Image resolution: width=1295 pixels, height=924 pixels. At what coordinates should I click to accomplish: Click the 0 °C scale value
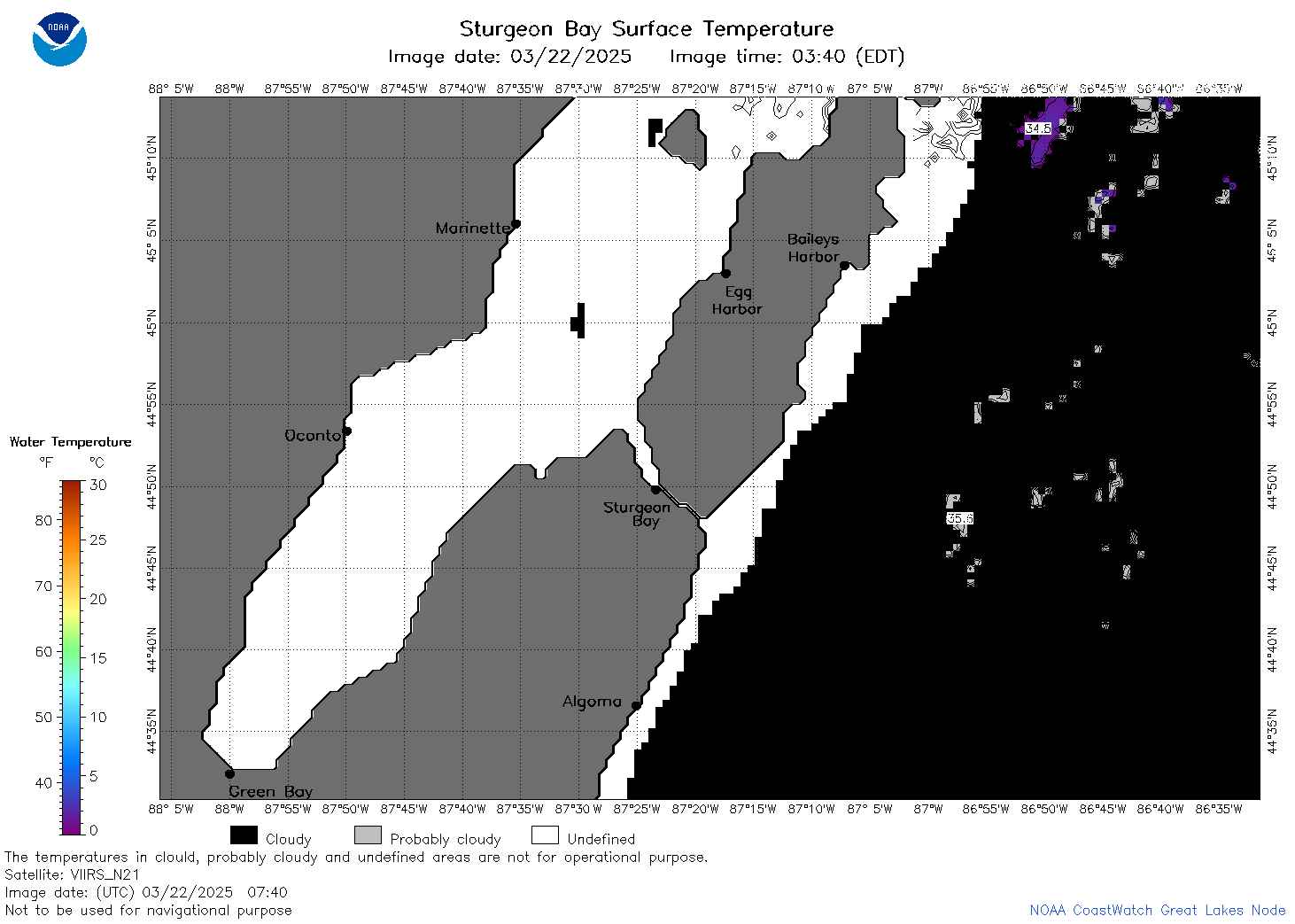pos(94,830)
